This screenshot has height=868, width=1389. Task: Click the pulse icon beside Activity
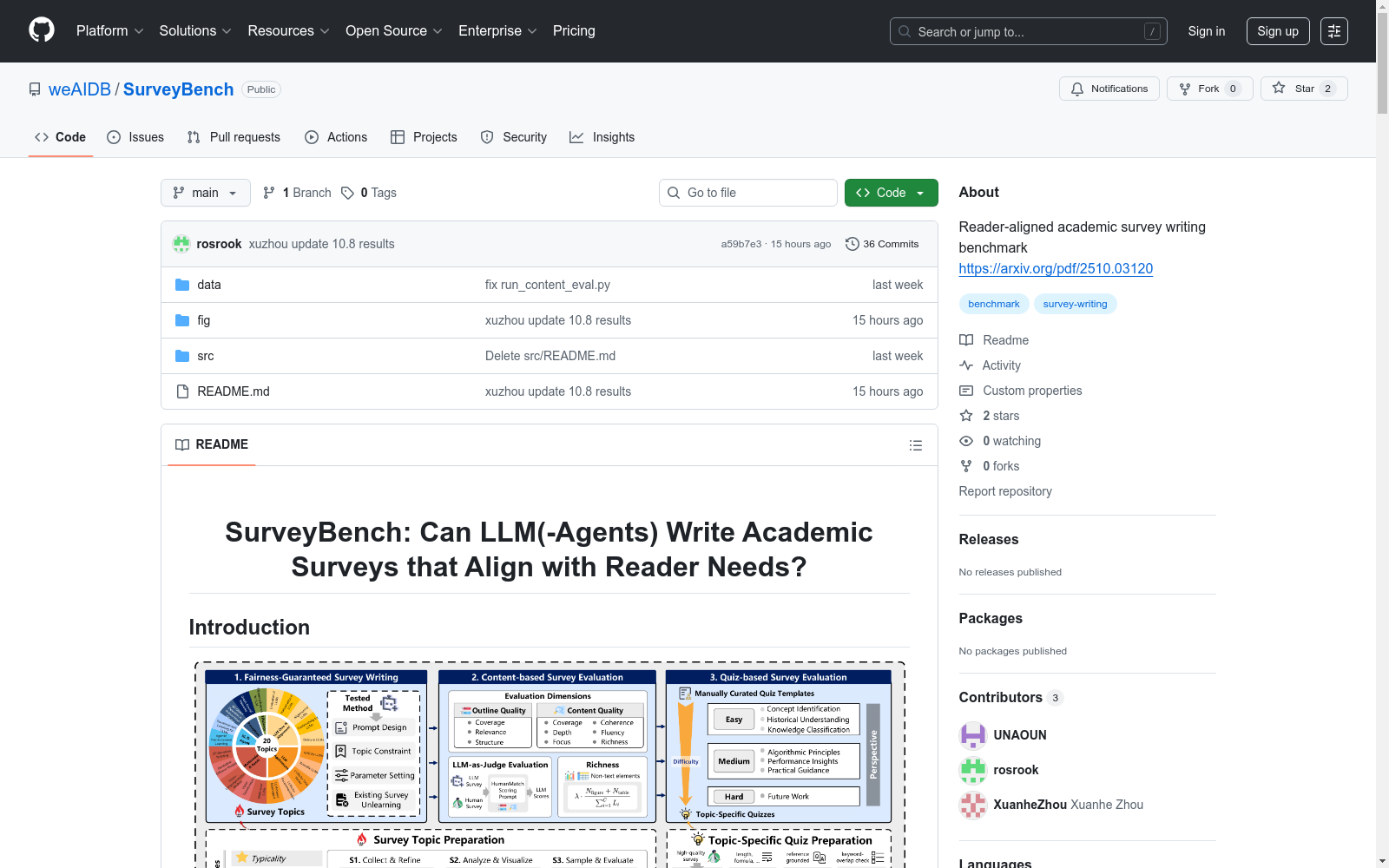tap(966, 365)
